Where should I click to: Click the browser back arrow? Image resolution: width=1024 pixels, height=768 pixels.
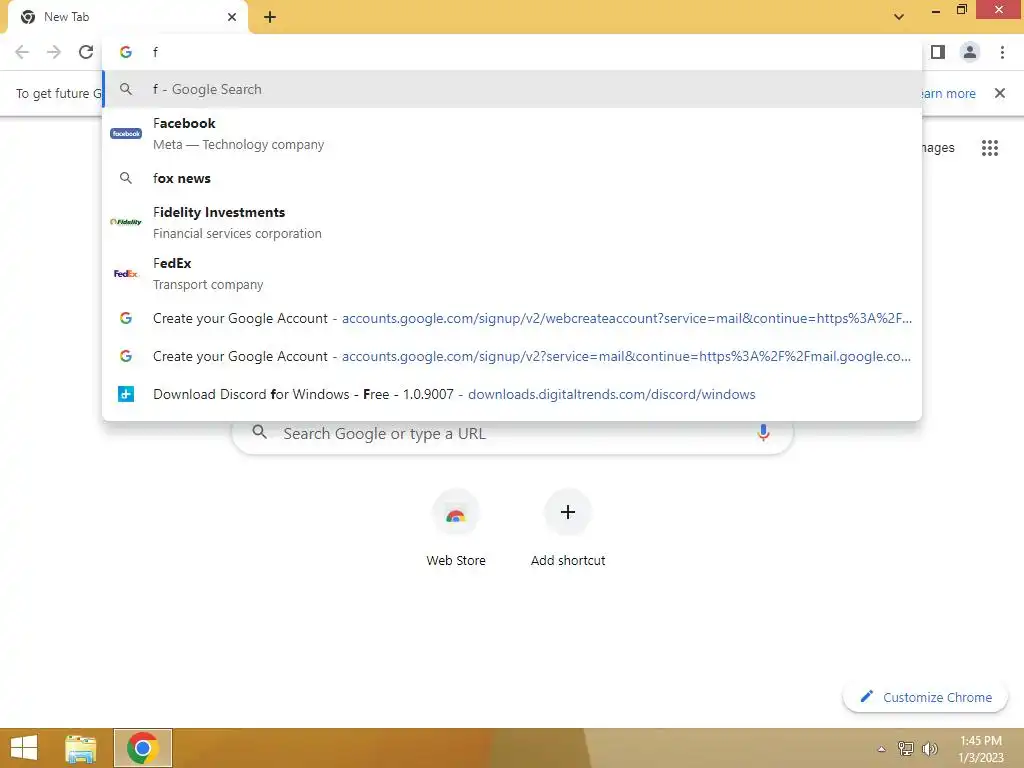pyautogui.click(x=22, y=52)
